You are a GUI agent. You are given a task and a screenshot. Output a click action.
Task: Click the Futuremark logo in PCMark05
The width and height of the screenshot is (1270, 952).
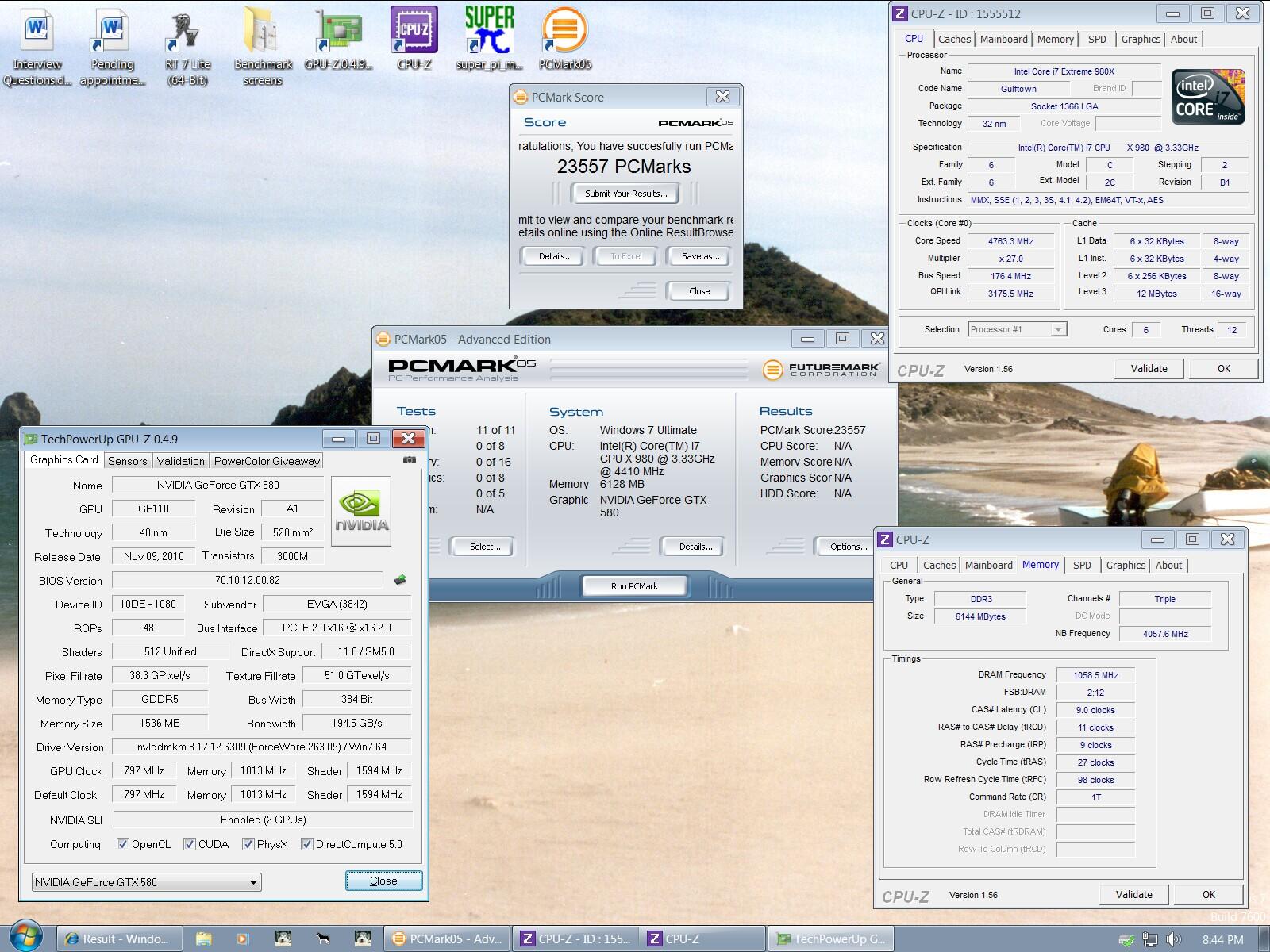[x=822, y=369]
